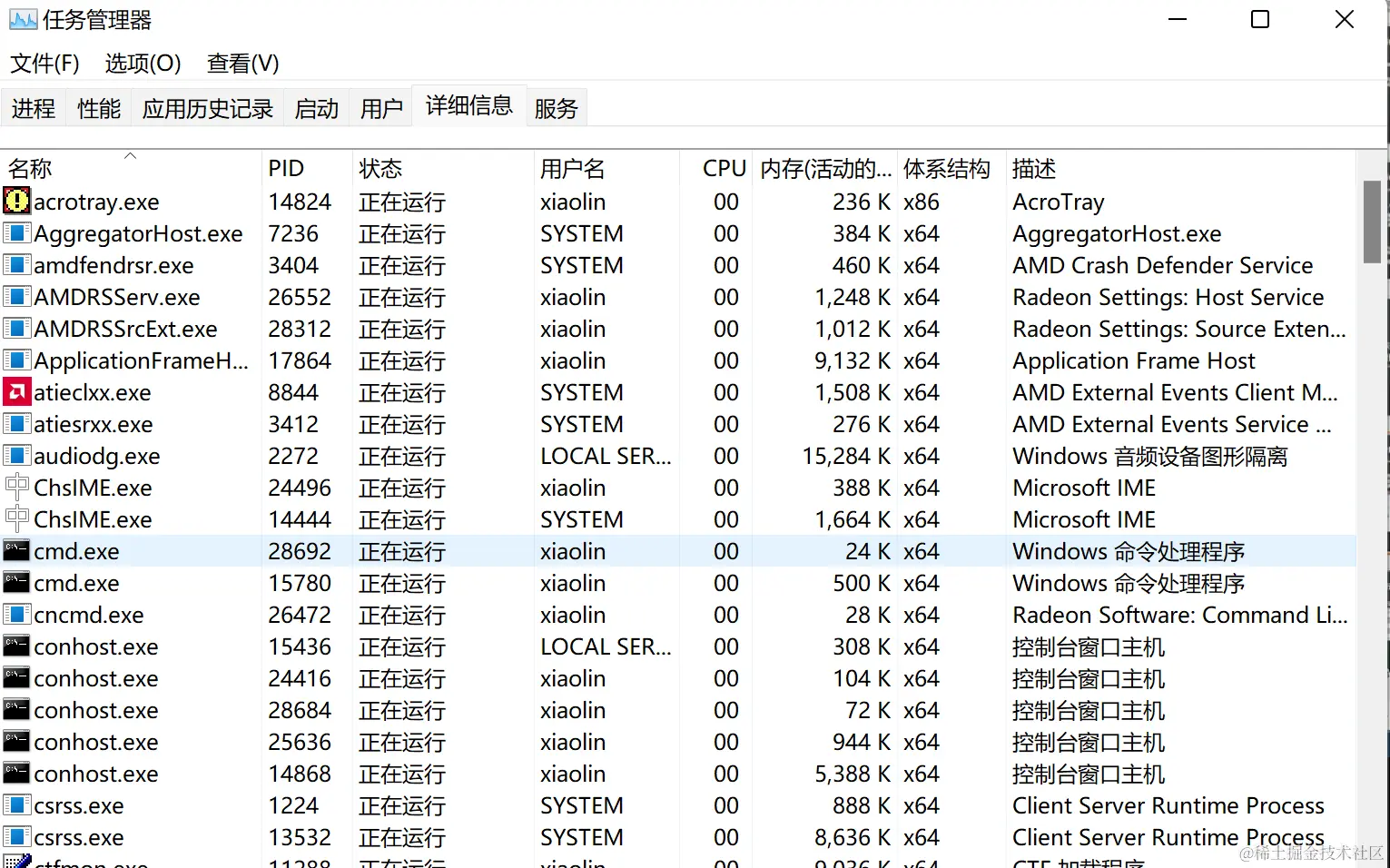
Task: Click the ApplicationFrameHost process icon
Action: 16,360
